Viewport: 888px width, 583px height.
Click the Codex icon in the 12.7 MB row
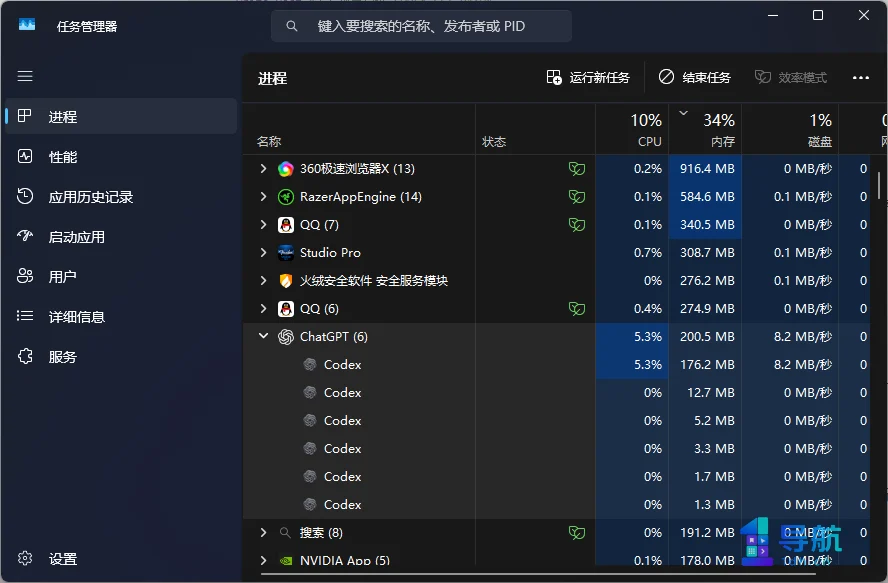pos(310,392)
